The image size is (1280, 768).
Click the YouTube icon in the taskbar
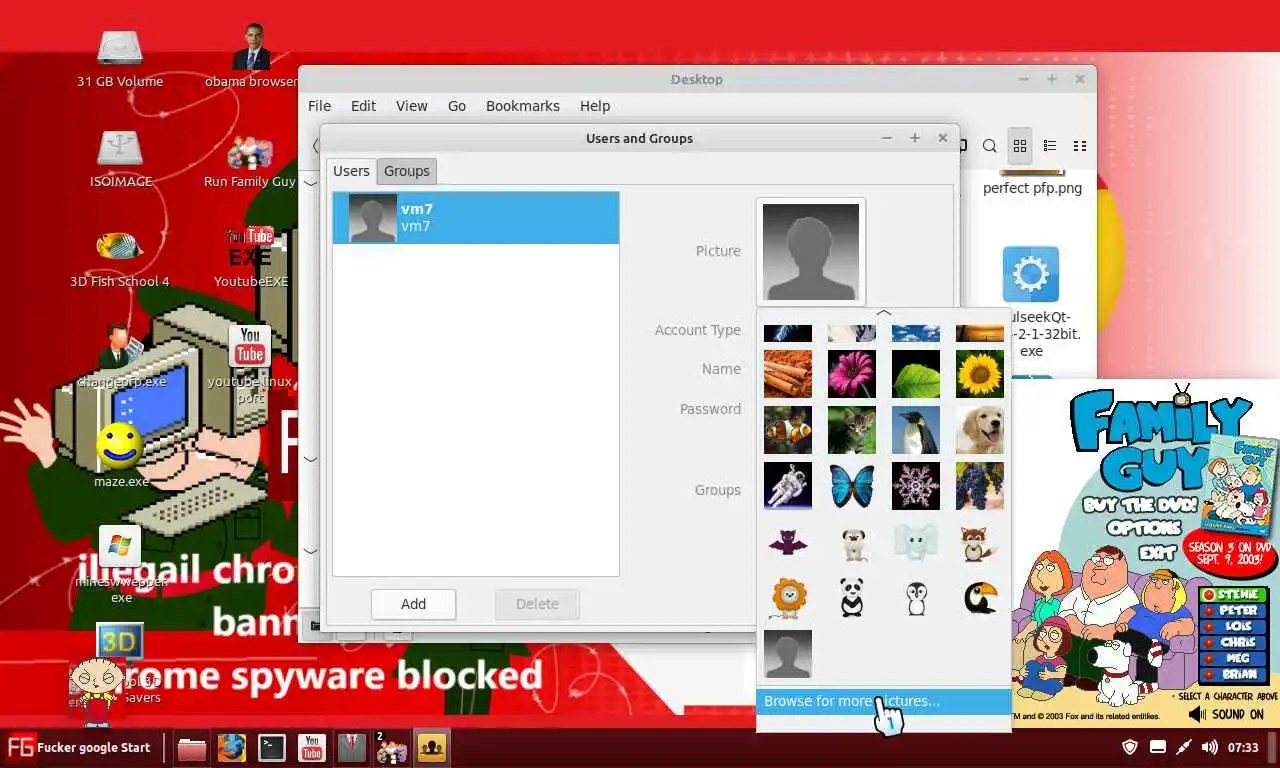pos(312,747)
